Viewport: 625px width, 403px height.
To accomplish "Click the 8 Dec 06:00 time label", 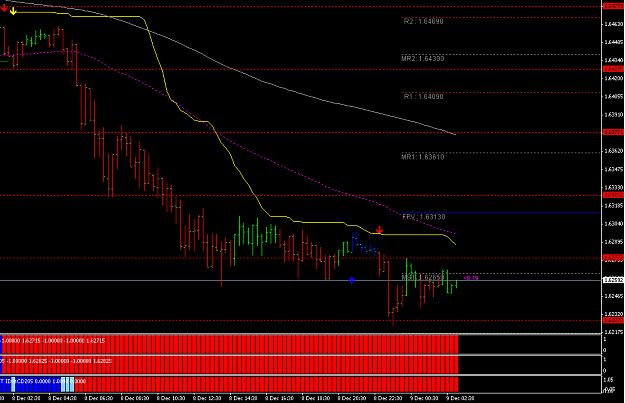I will pos(98,398).
